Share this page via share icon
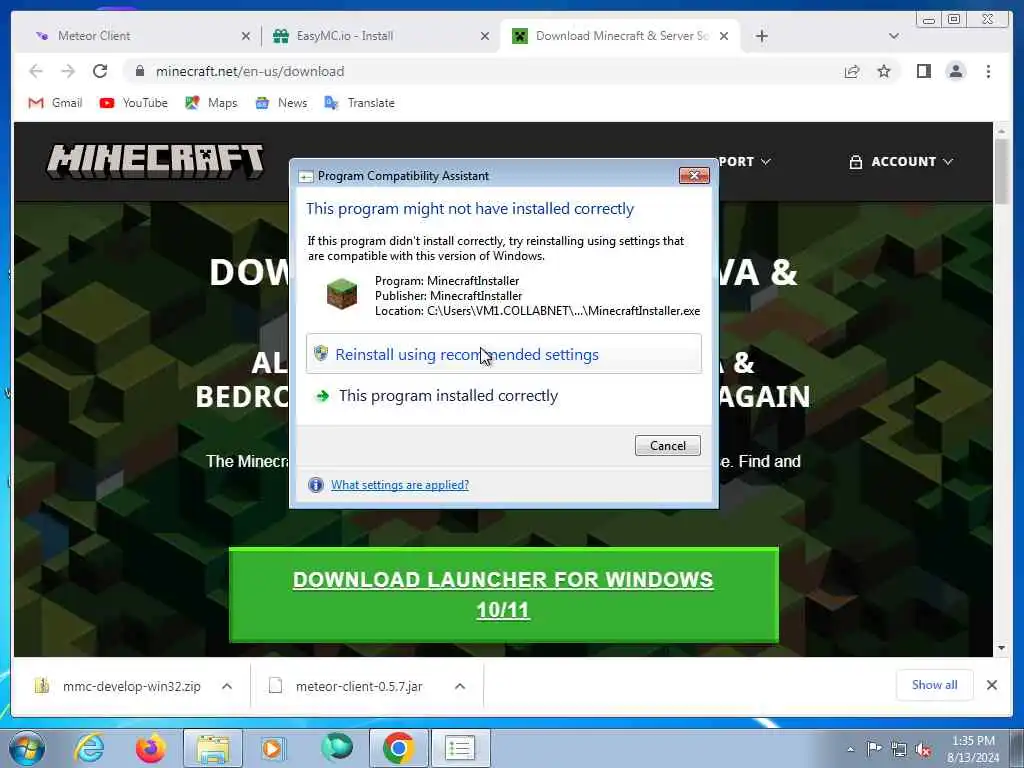This screenshot has height=768, width=1024. pos(852,71)
